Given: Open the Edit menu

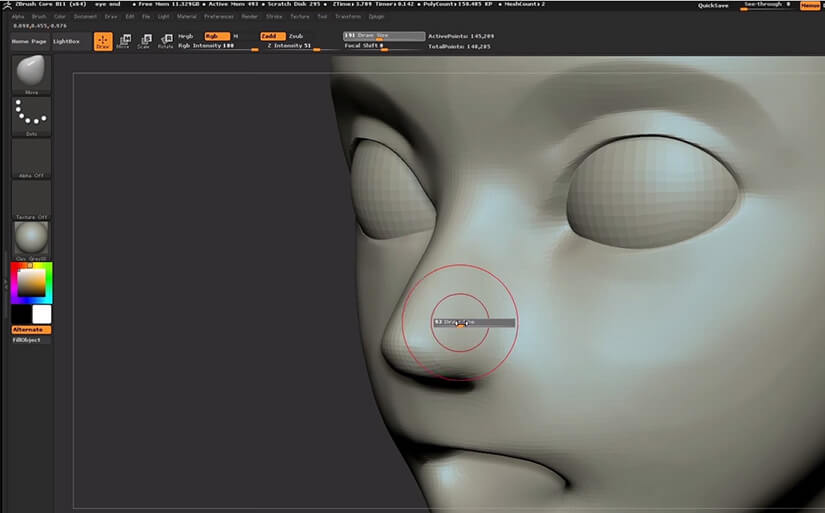Looking at the screenshot, I should (130, 17).
